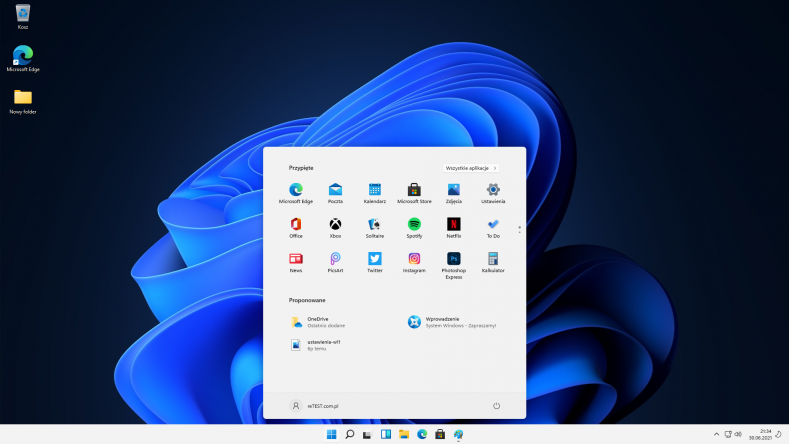The height and width of the screenshot is (444, 789).
Task: Open the ustawienia-w11 recommended file
Action: click(x=316, y=345)
